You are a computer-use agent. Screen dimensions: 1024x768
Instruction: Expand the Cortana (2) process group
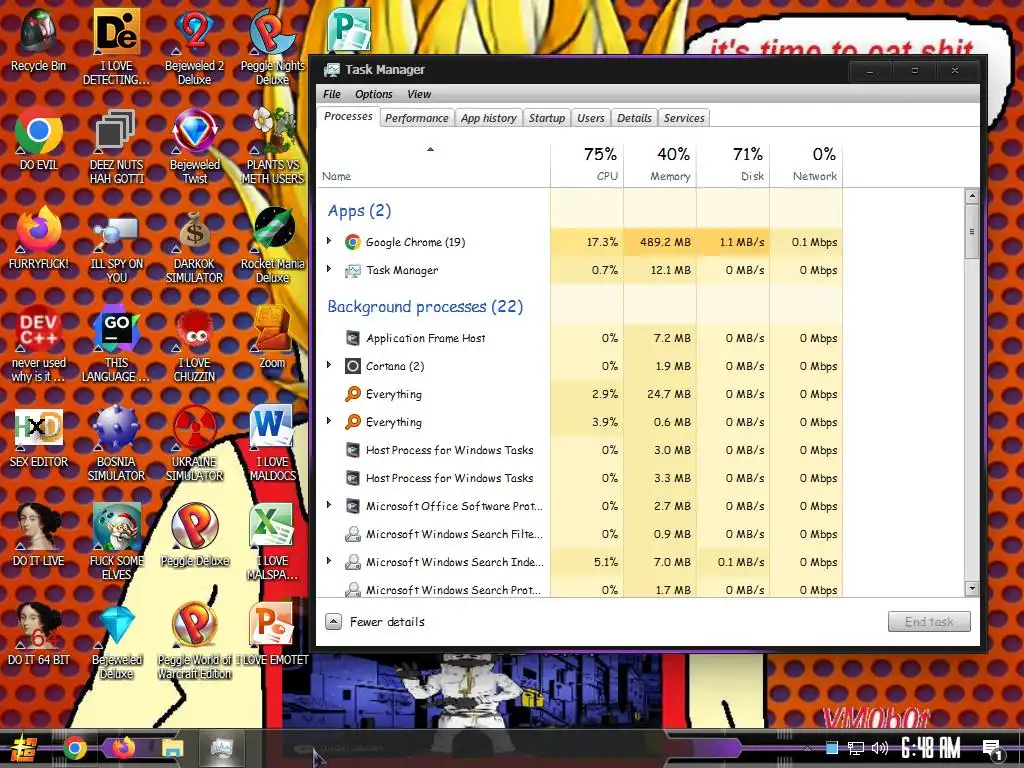click(x=329, y=364)
